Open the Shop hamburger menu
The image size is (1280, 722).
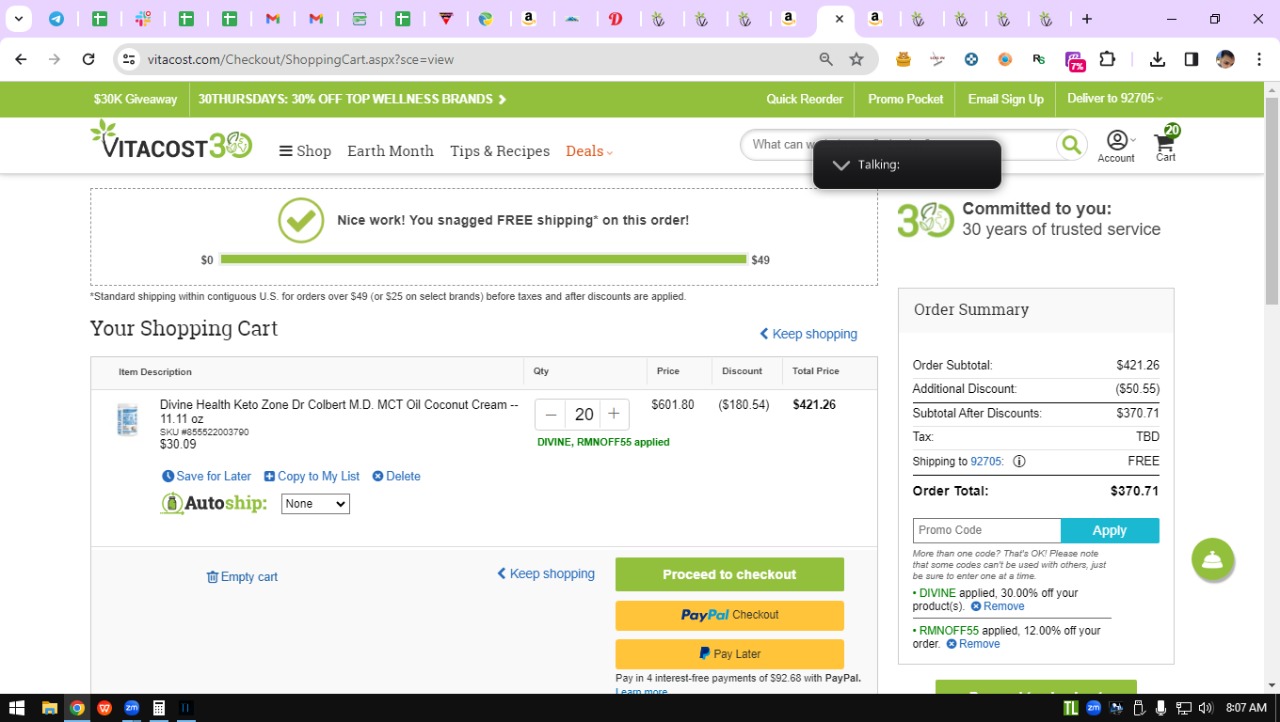click(x=305, y=151)
